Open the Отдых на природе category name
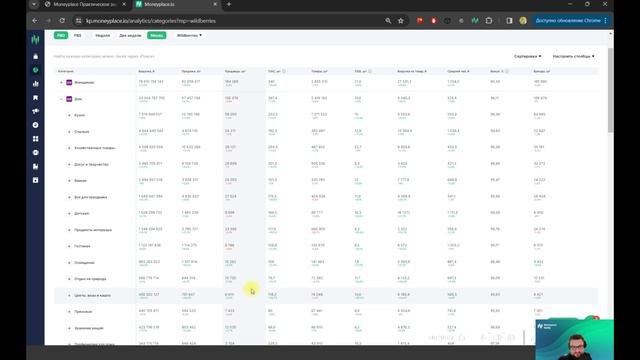Screen dimensions: 640x360 coord(90,279)
